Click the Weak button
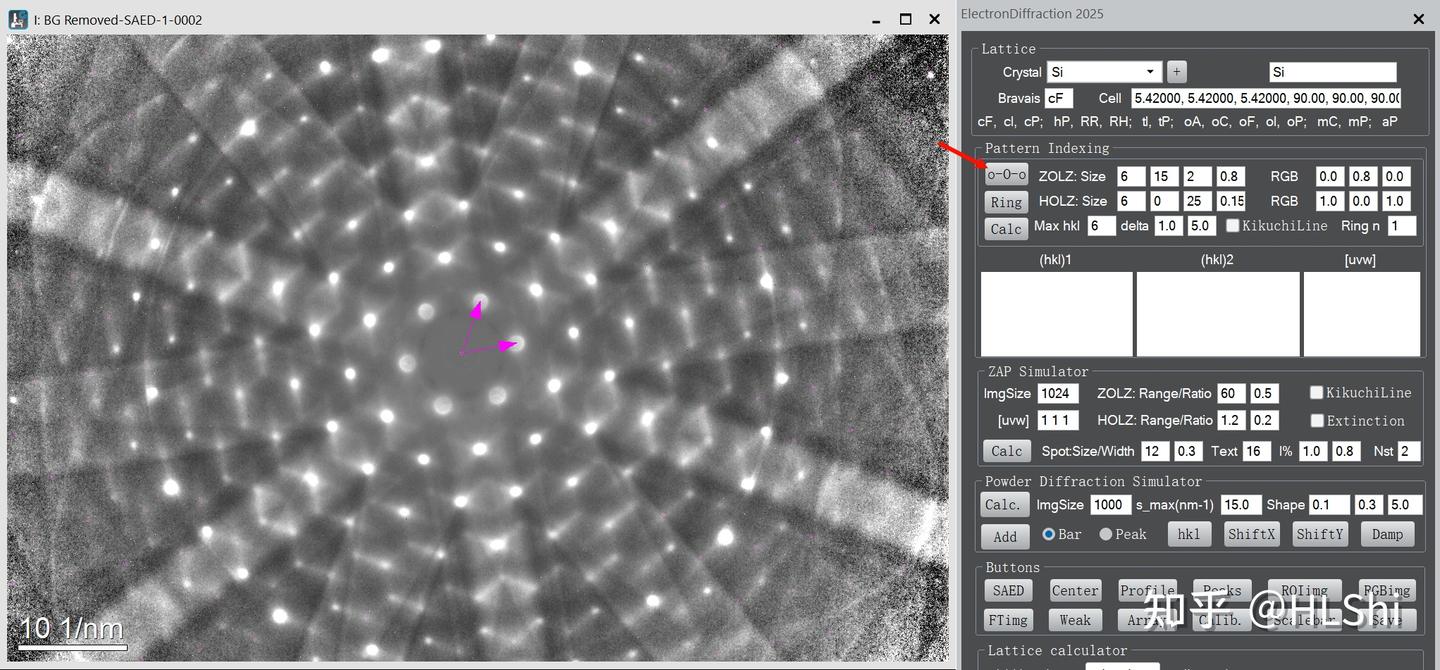Image resolution: width=1440 pixels, height=670 pixels. 1076,620
